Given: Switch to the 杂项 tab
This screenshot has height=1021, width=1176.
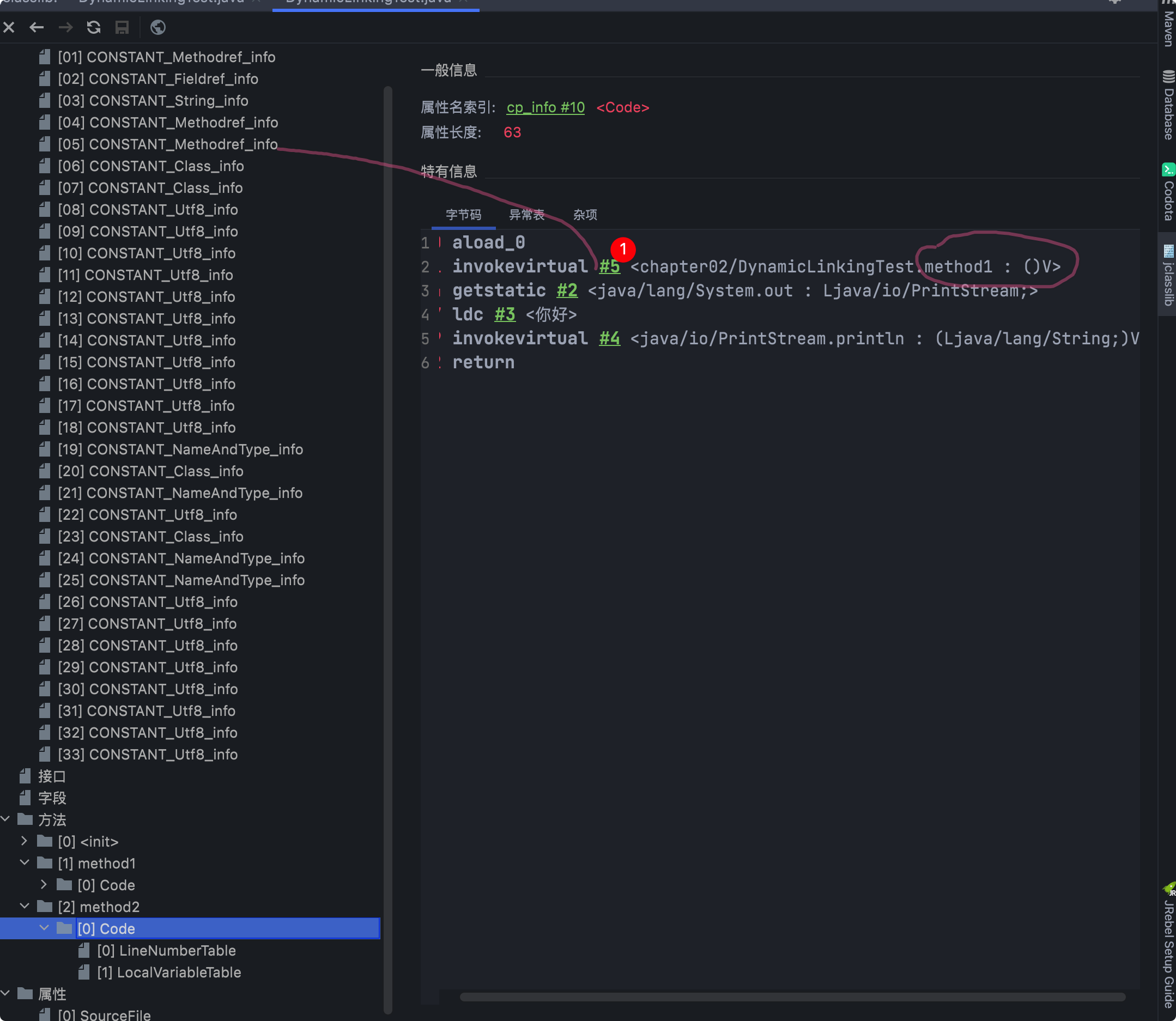Looking at the screenshot, I should click(x=585, y=215).
